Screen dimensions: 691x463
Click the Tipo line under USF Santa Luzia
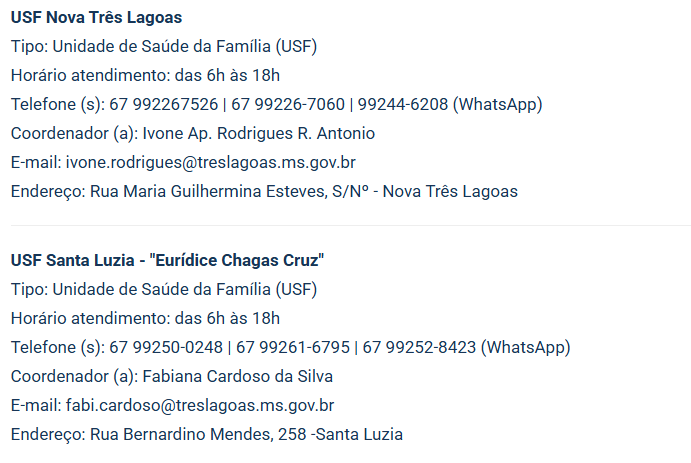164,290
